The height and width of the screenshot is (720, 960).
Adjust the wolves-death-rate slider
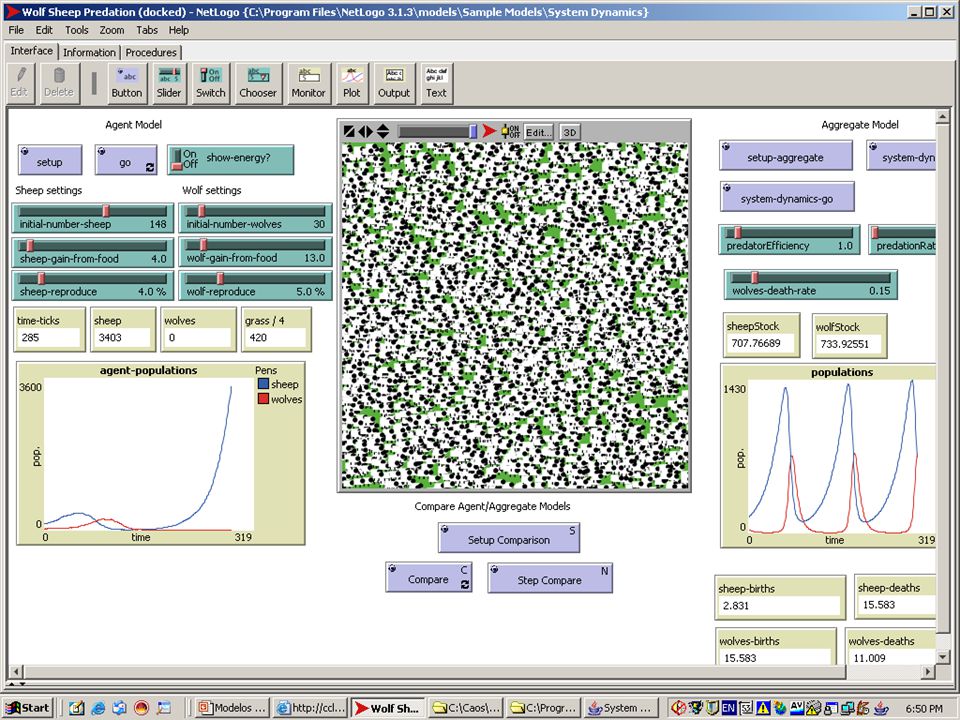[x=811, y=284]
